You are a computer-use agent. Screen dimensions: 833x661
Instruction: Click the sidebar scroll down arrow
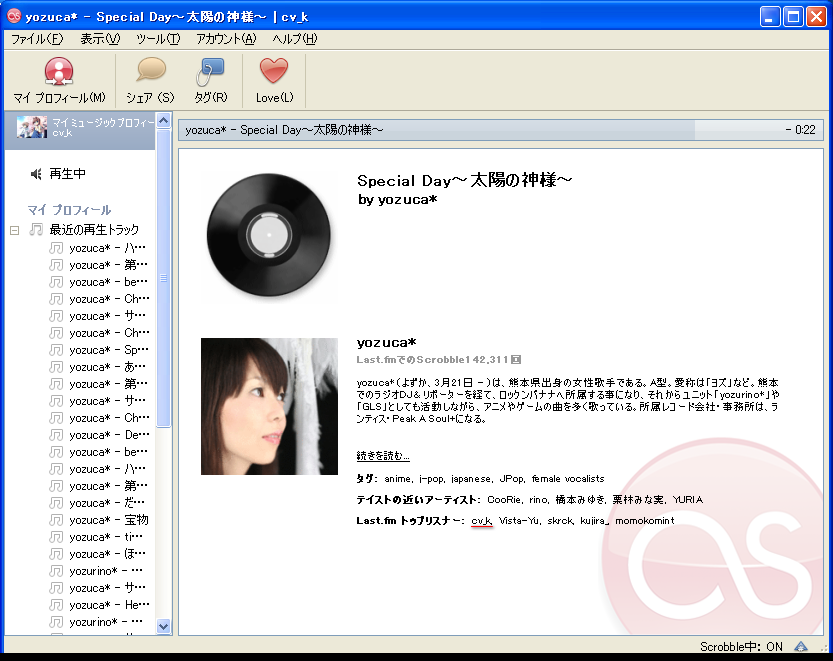(164, 626)
